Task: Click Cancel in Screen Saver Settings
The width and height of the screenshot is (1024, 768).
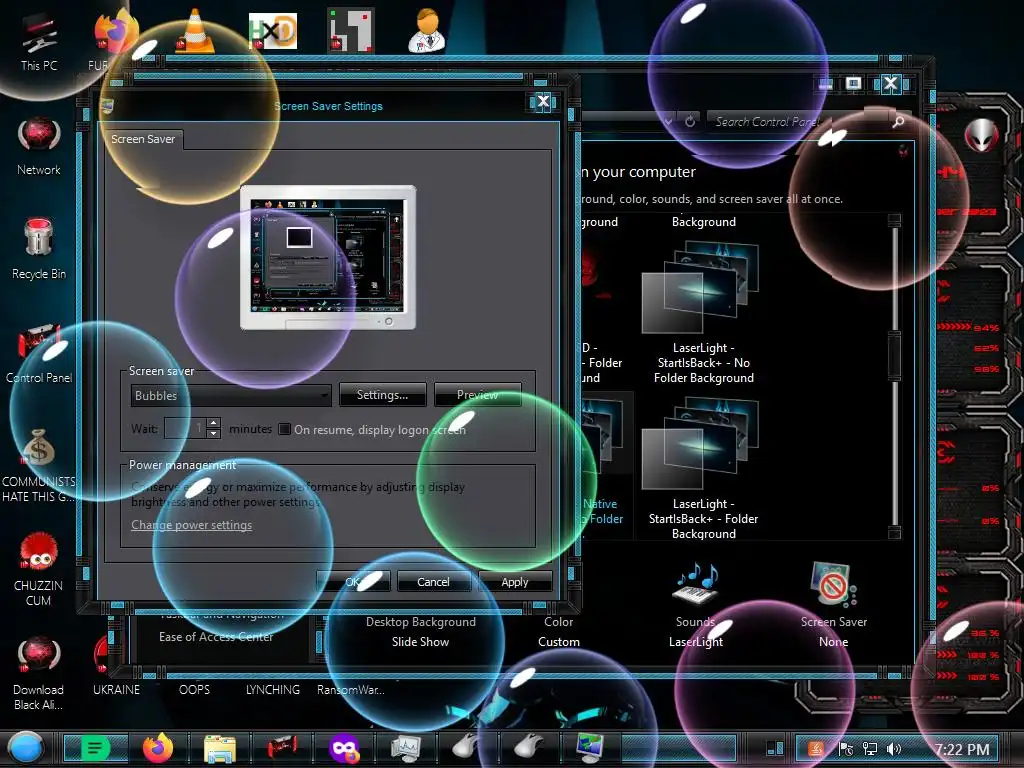Action: click(x=434, y=581)
